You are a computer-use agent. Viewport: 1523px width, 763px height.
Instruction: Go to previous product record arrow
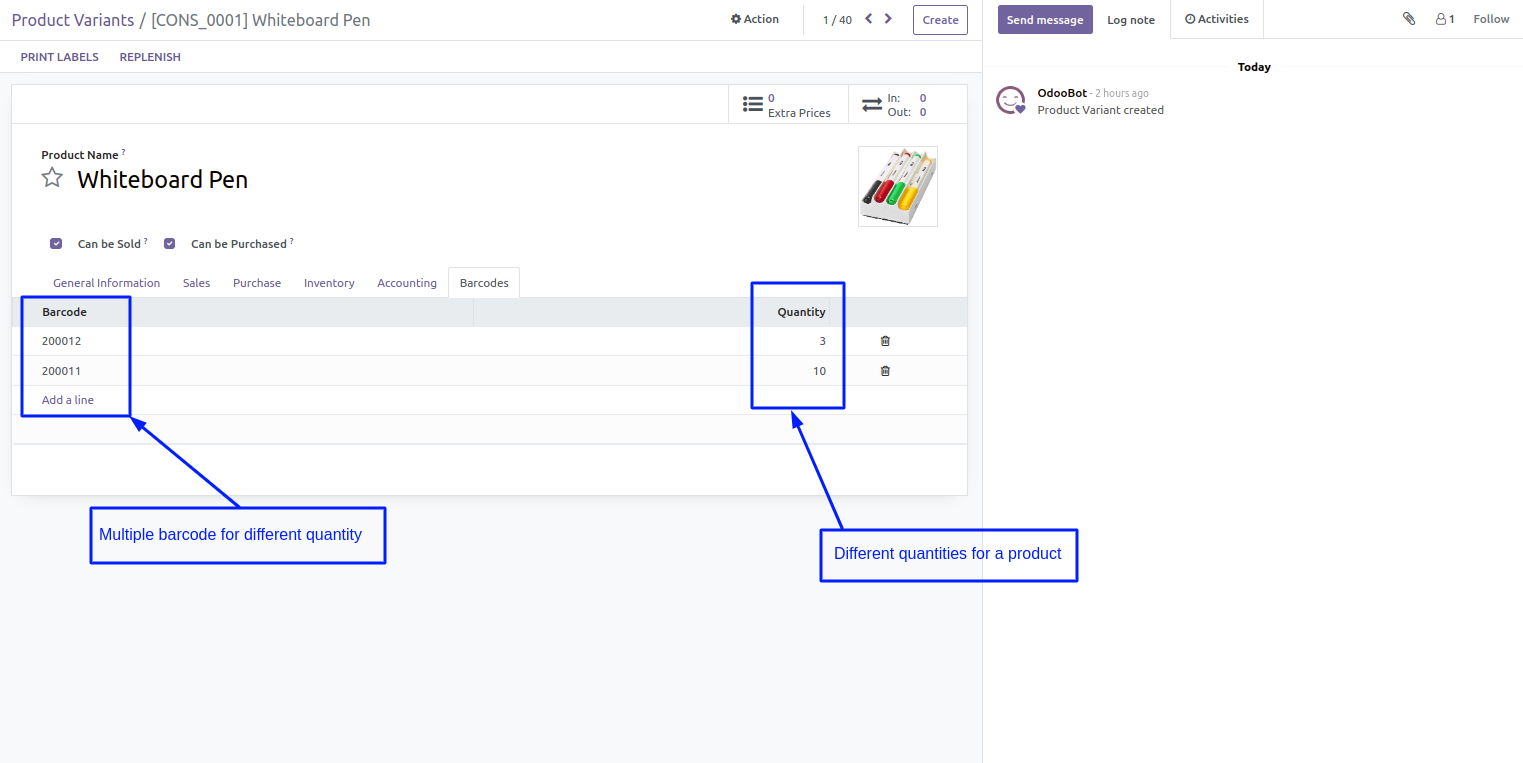click(x=868, y=19)
